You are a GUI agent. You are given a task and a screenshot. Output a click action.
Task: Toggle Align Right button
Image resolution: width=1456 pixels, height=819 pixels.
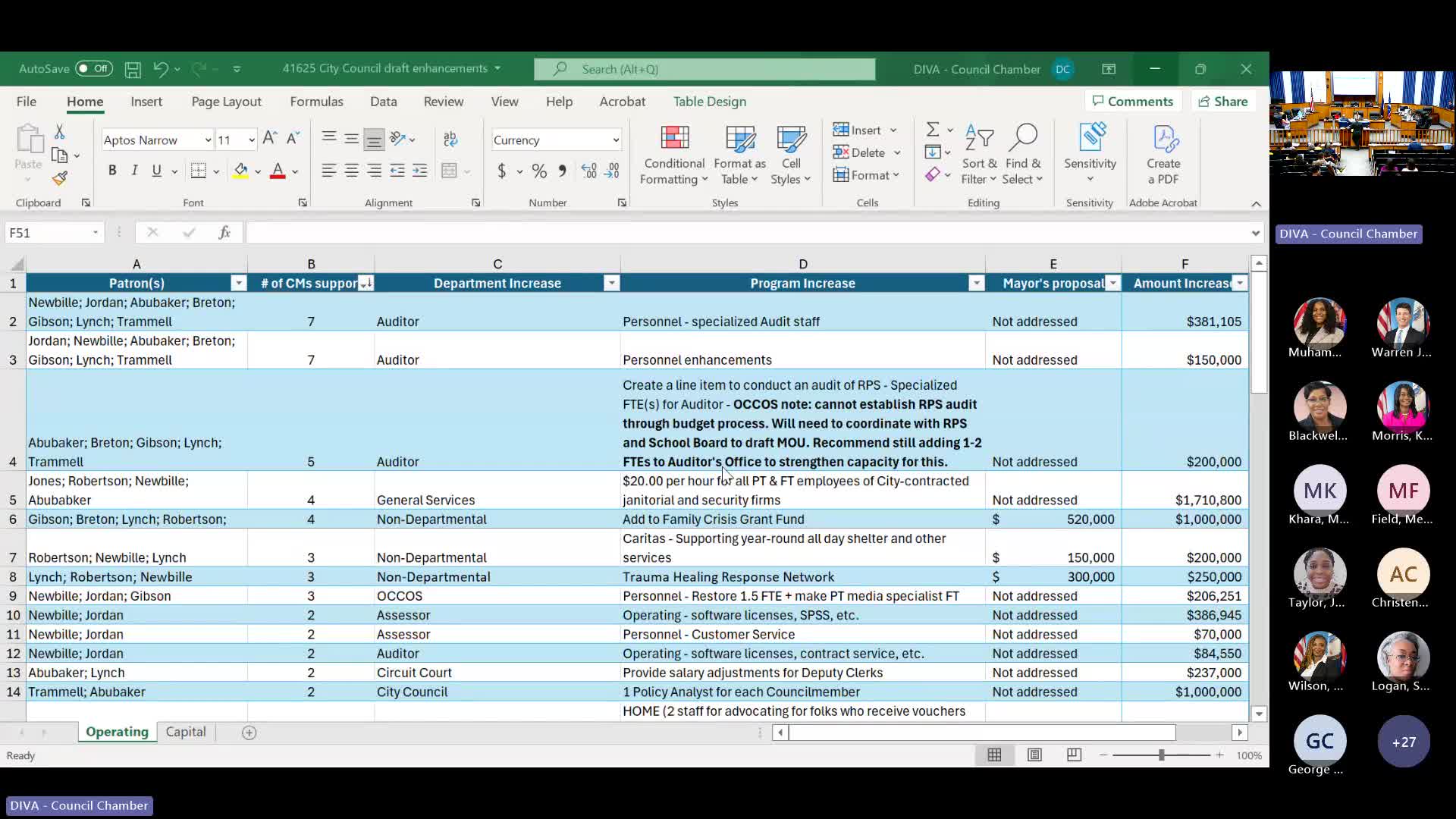click(x=374, y=171)
